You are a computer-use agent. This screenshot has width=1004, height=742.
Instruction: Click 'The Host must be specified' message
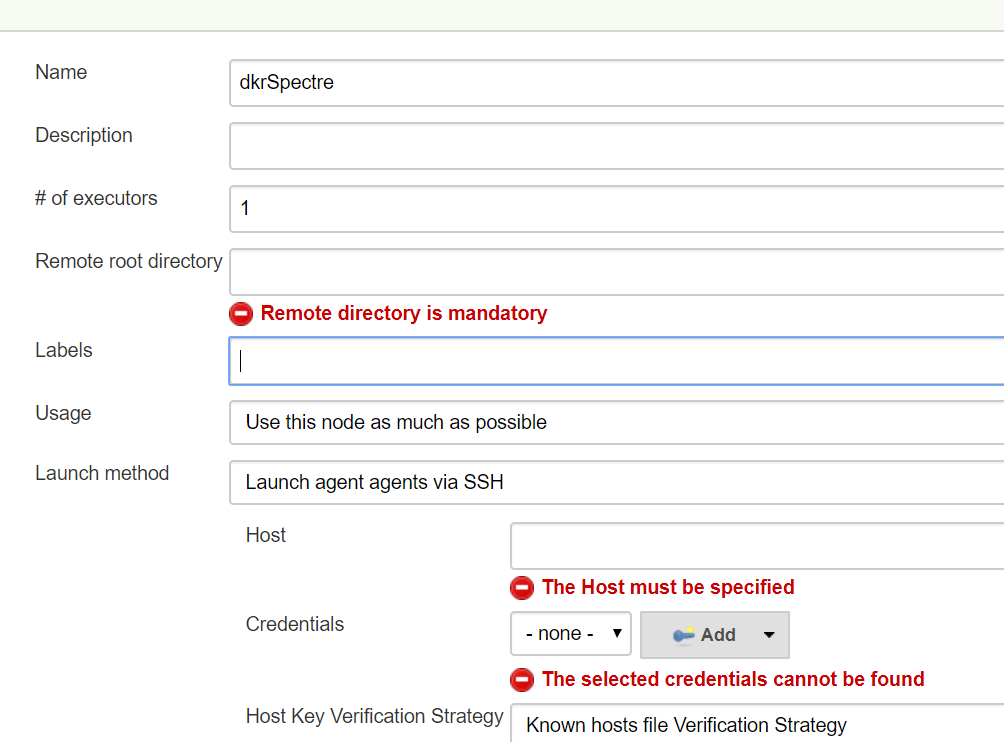668,588
